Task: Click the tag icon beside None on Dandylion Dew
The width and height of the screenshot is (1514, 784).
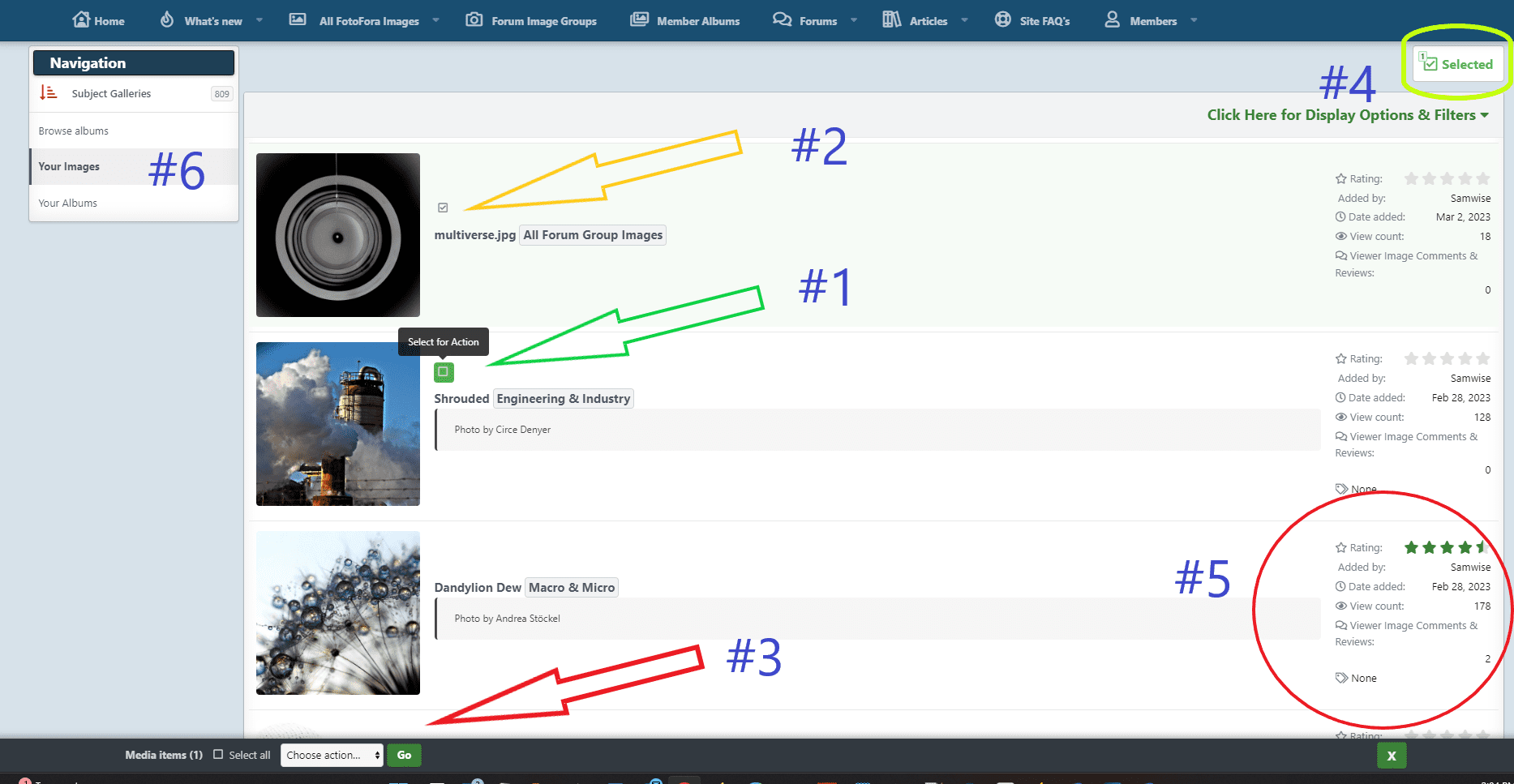Action: (x=1341, y=678)
